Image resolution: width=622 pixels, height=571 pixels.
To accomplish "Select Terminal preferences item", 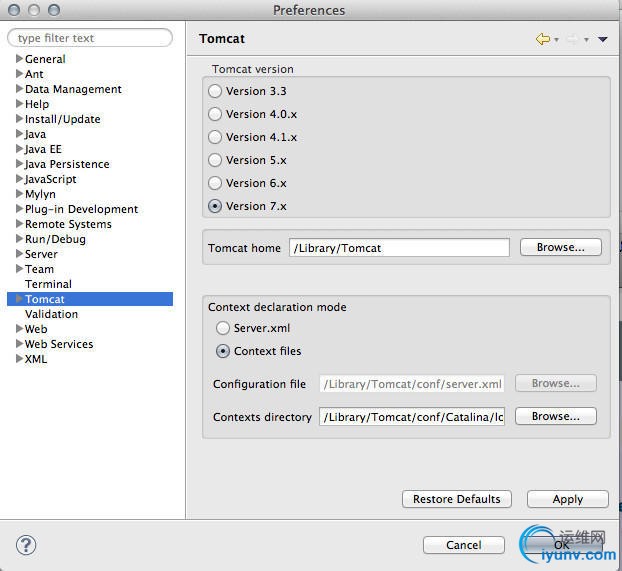I will tap(48, 284).
